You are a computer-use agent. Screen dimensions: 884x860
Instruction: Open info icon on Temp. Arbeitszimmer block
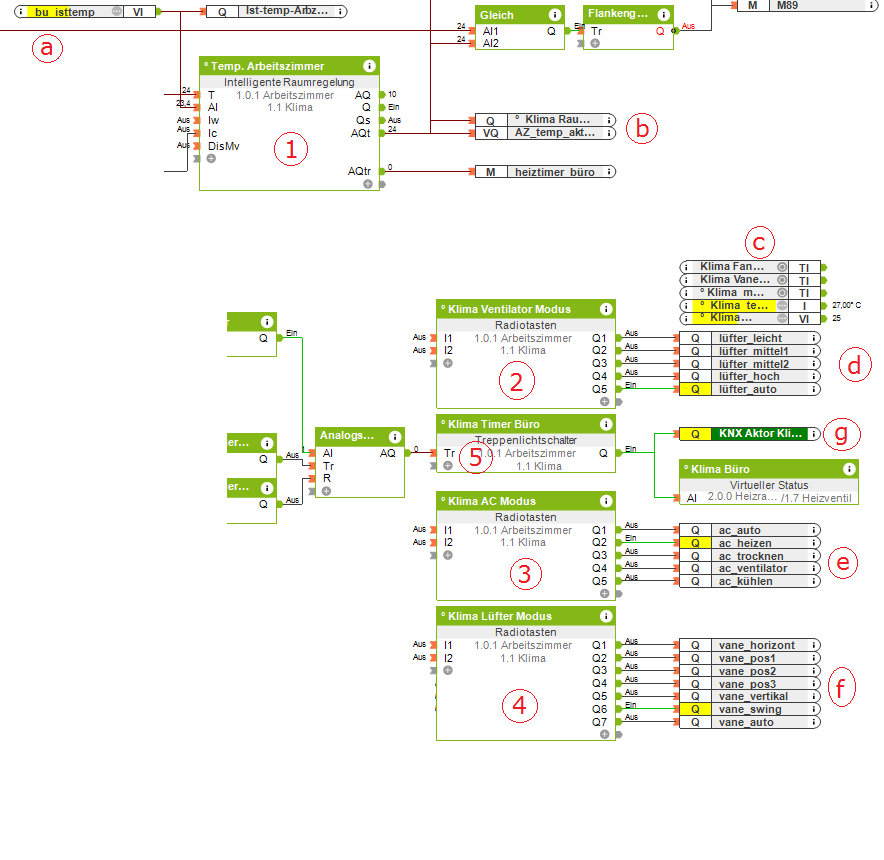369,66
